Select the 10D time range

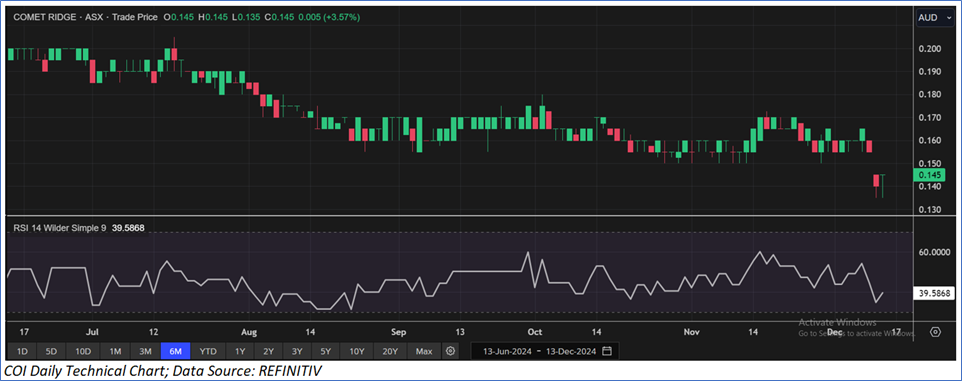pos(83,352)
